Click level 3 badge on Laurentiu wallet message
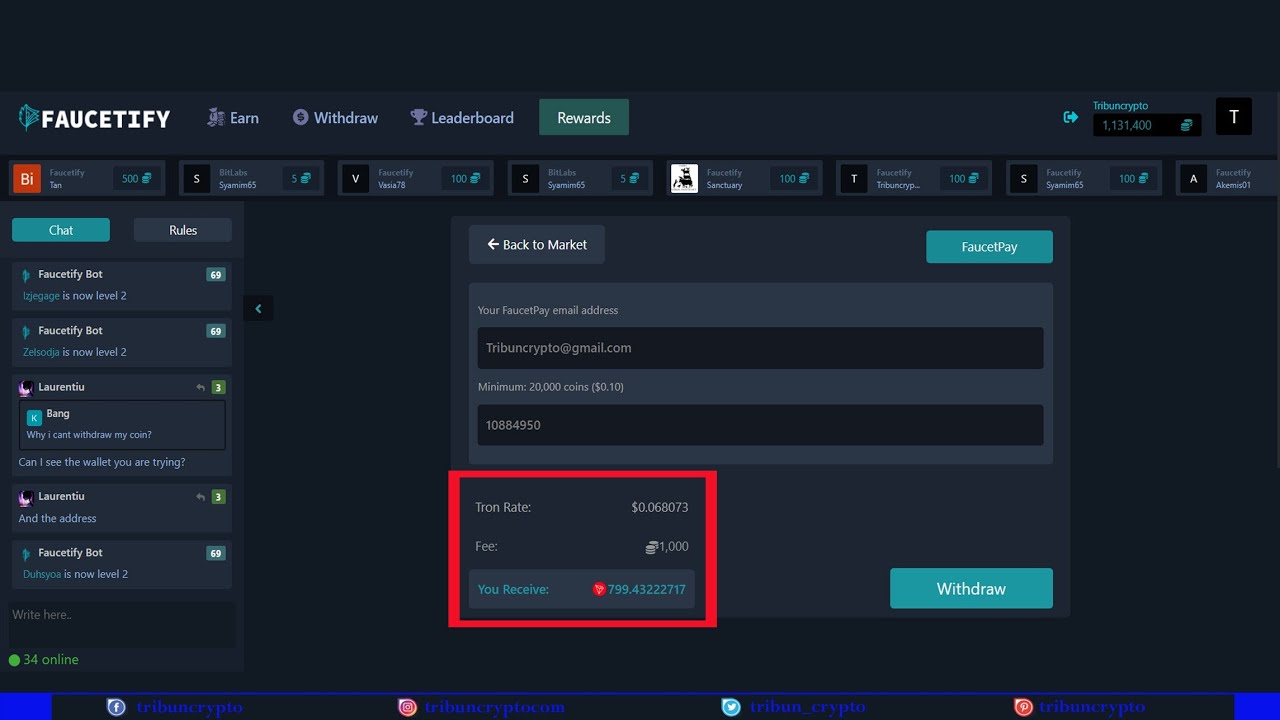The width and height of the screenshot is (1280, 720). click(218, 387)
